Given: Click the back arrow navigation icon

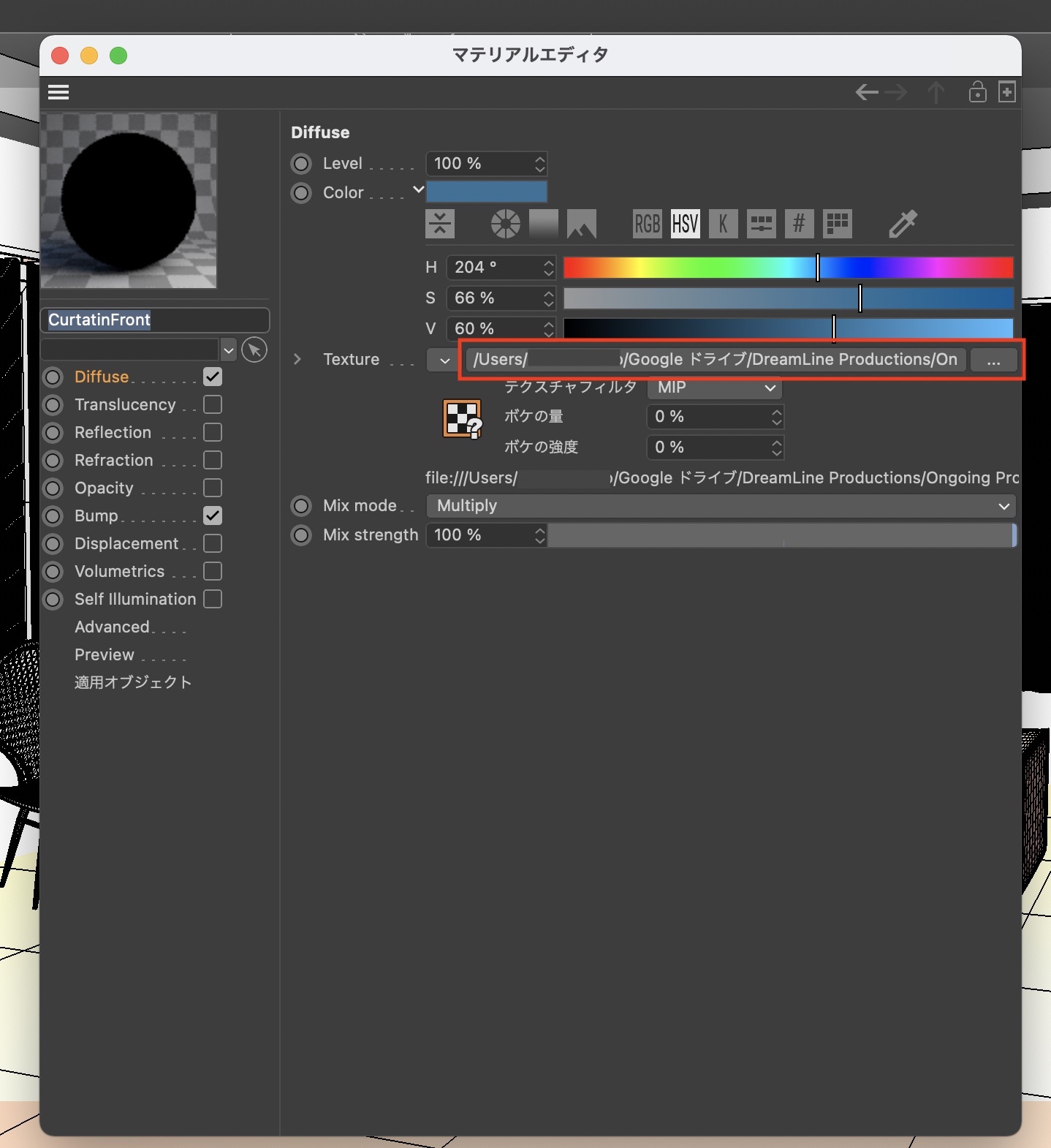Looking at the screenshot, I should [866, 92].
